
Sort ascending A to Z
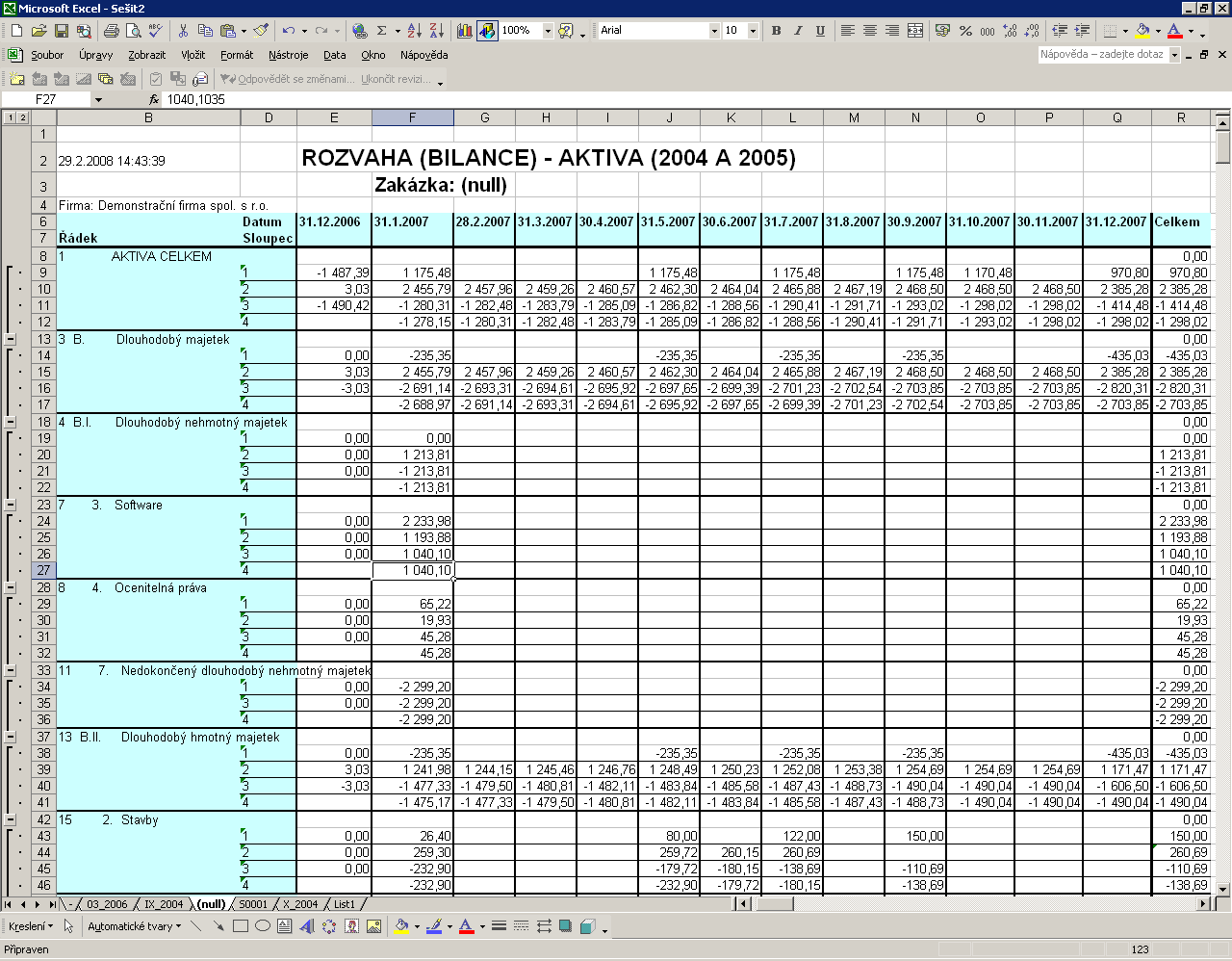(414, 31)
